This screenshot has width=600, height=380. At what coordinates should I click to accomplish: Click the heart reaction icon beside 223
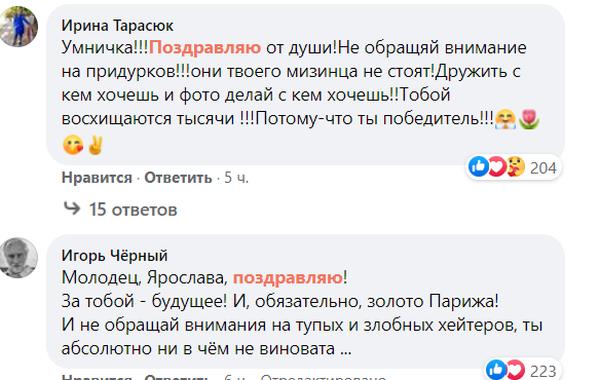(x=515, y=370)
